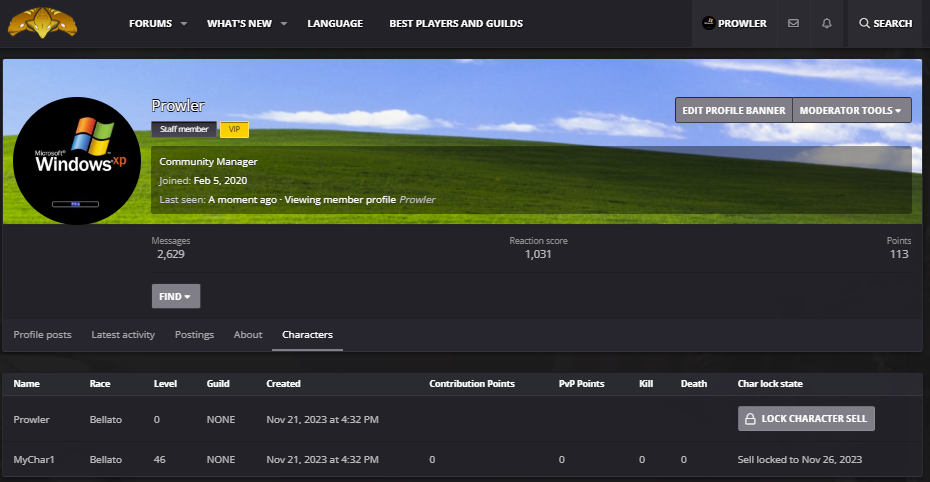Click the Points value 113

click(899, 254)
